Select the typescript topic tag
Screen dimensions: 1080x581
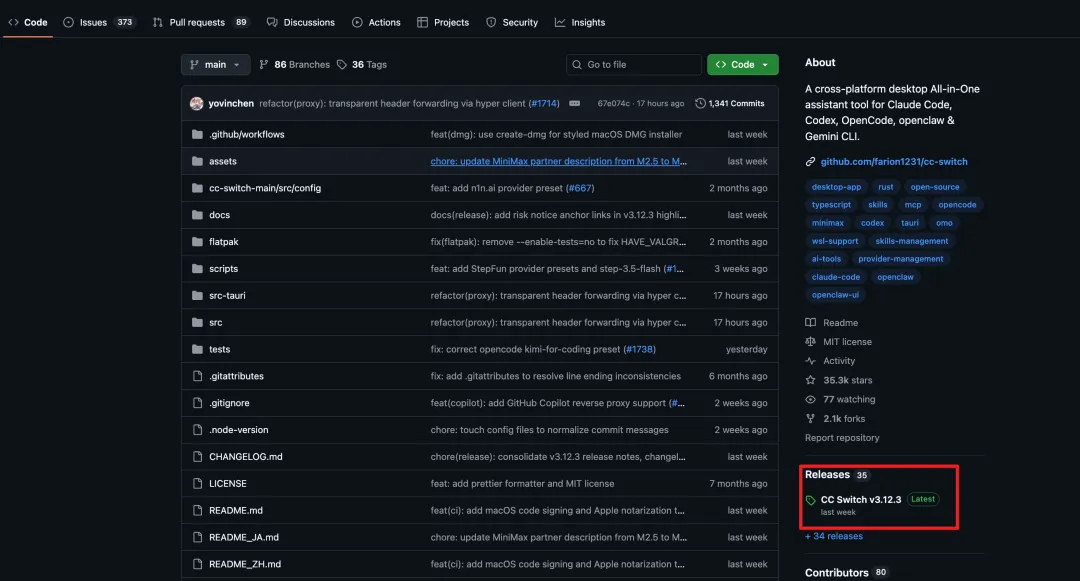click(x=831, y=204)
